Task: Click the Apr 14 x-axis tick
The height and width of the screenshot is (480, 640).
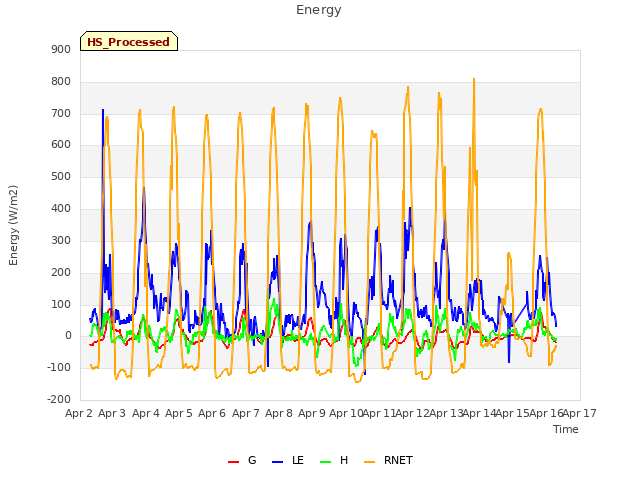Action: click(x=479, y=413)
